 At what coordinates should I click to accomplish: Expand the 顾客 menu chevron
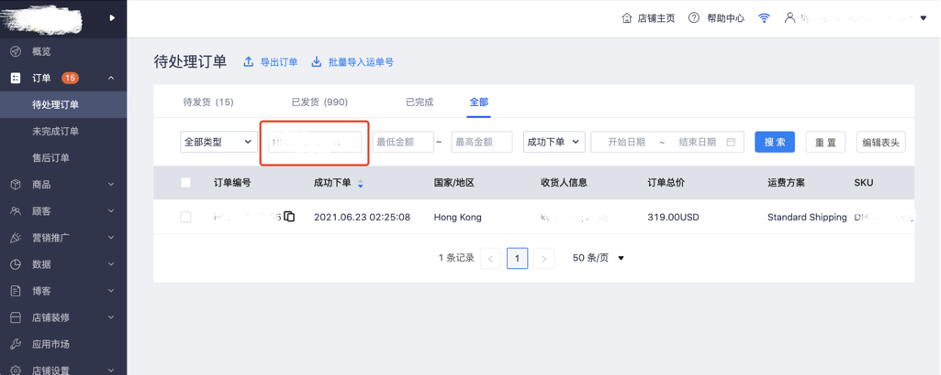111,211
